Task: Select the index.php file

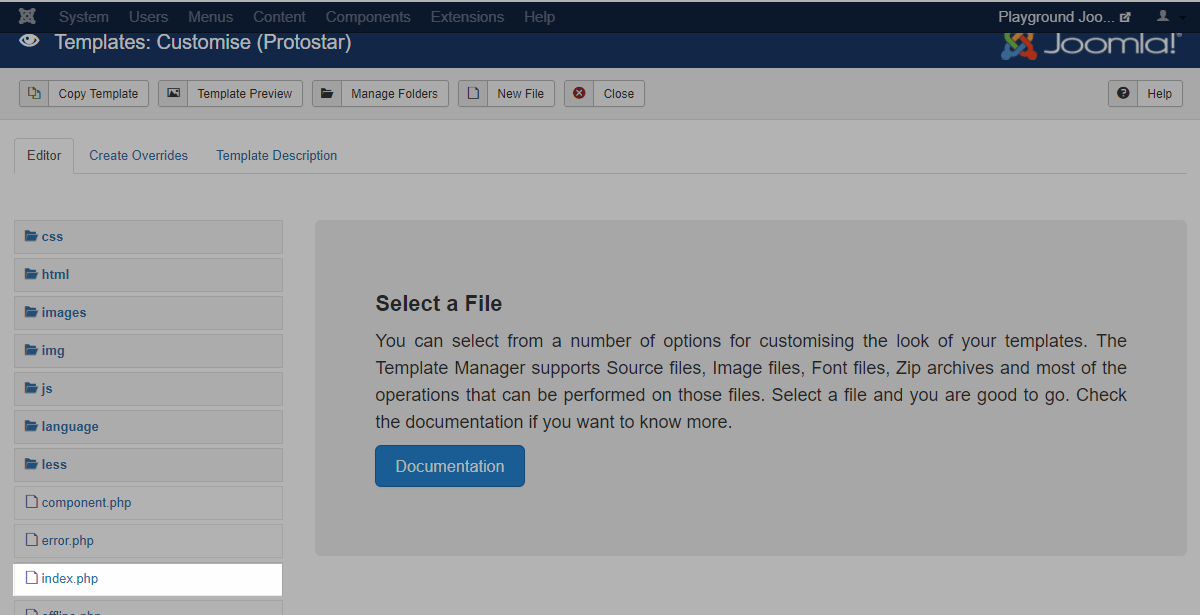Action: click(x=69, y=579)
